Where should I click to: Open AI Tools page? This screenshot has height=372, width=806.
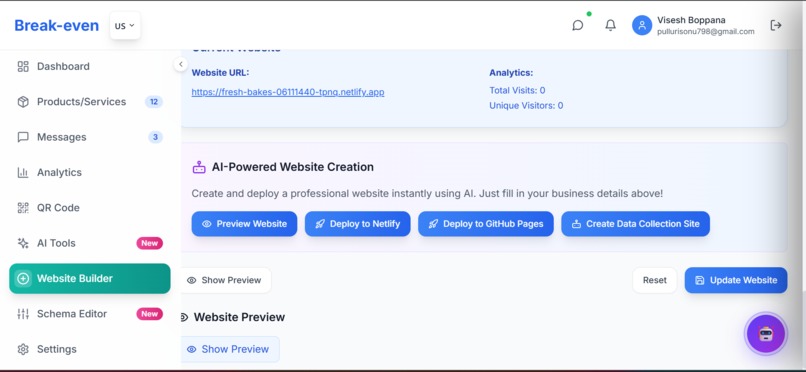(90, 243)
